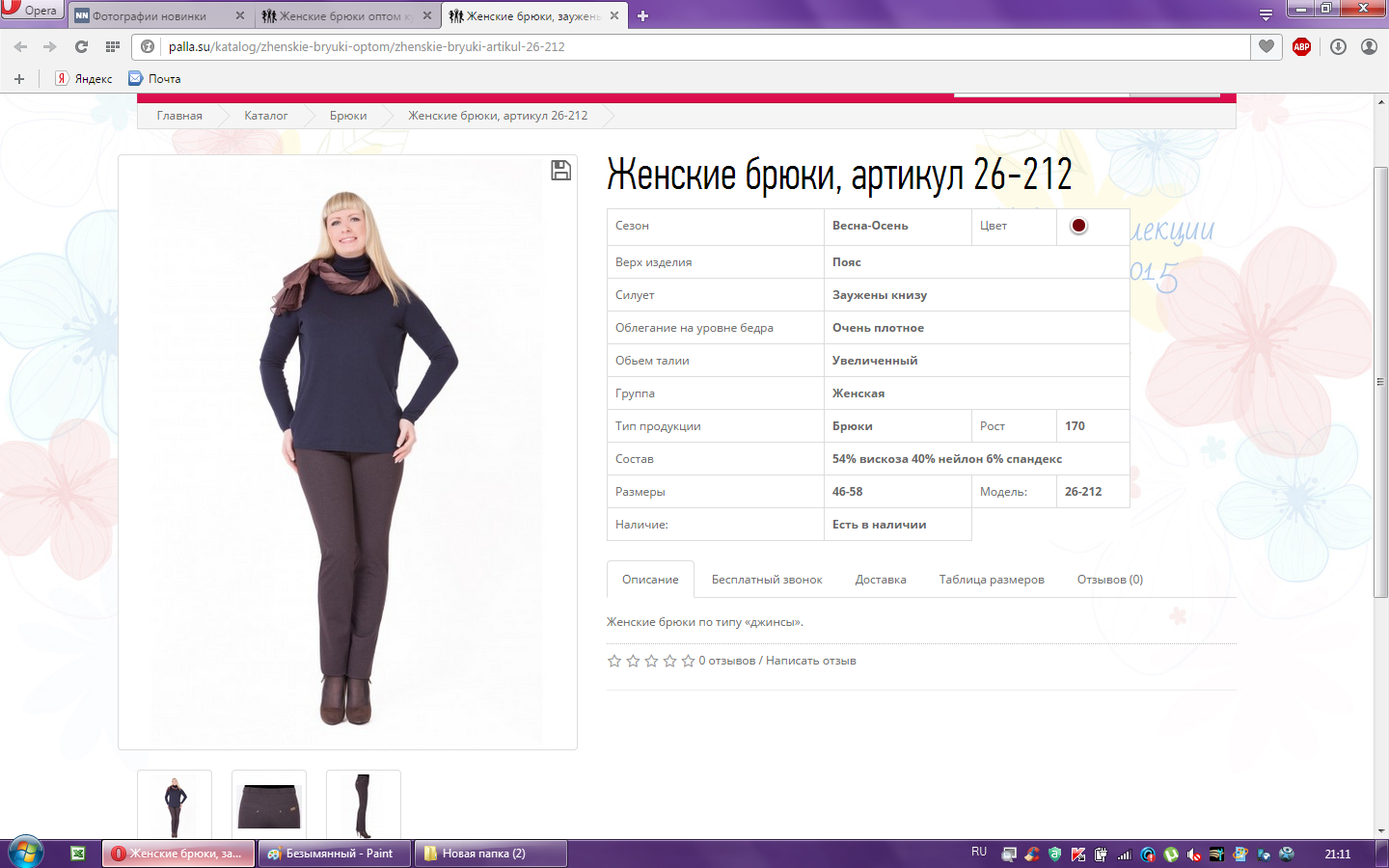Select the dark red color swatch

point(1078,226)
